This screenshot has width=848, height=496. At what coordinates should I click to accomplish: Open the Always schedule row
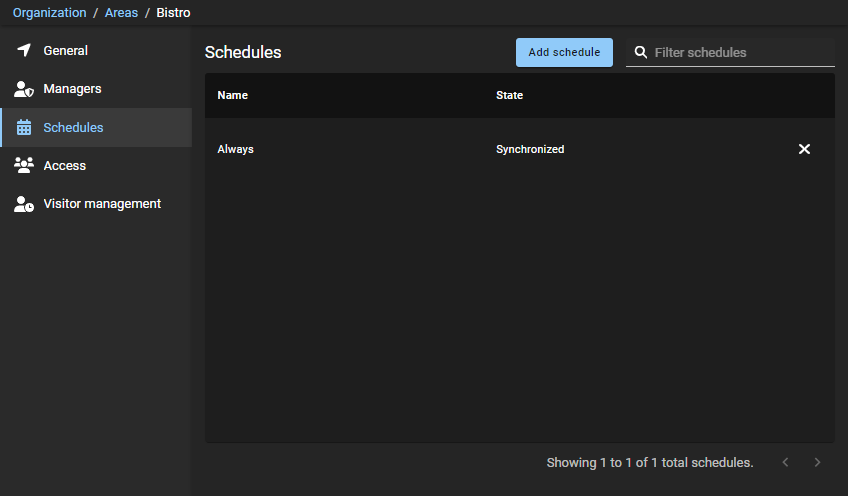[x=236, y=149]
